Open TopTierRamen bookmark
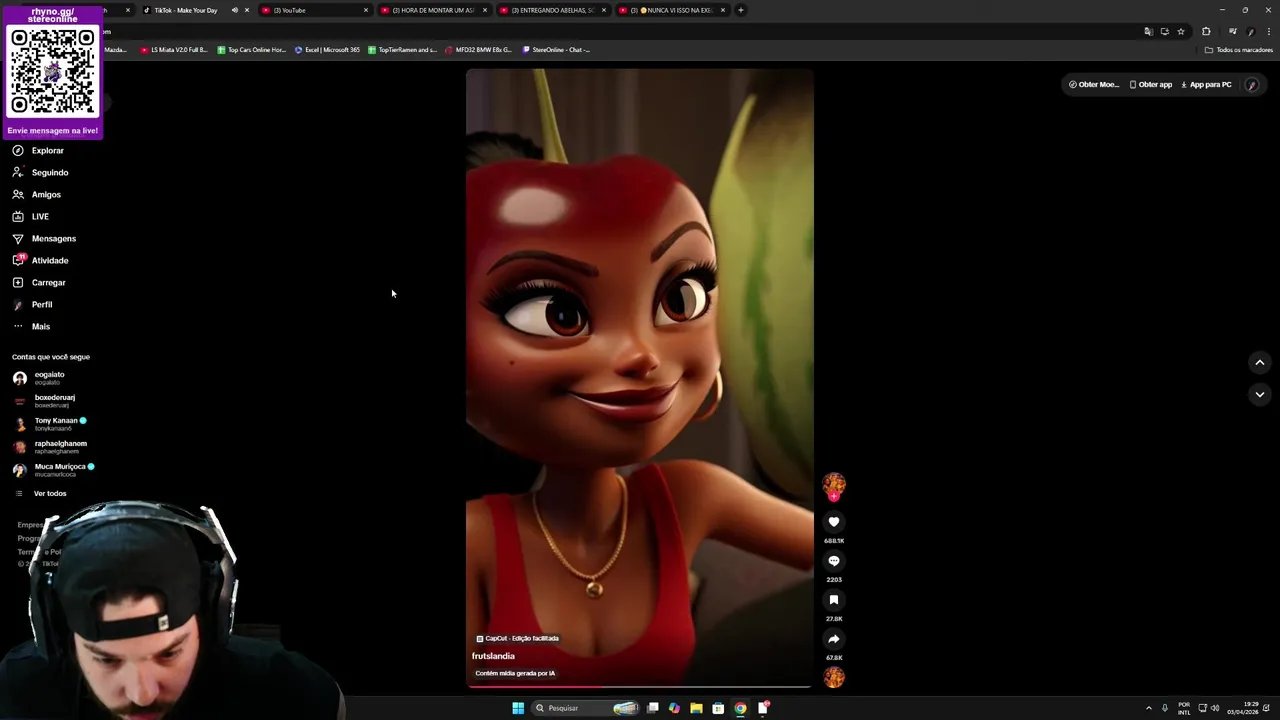The height and width of the screenshot is (720, 1280). click(x=402, y=49)
